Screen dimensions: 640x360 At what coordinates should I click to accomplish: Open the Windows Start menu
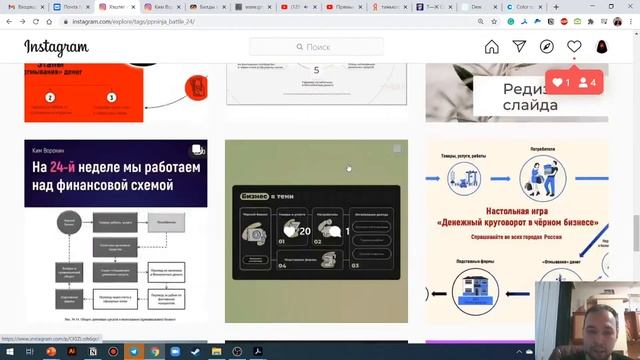pos(9,351)
